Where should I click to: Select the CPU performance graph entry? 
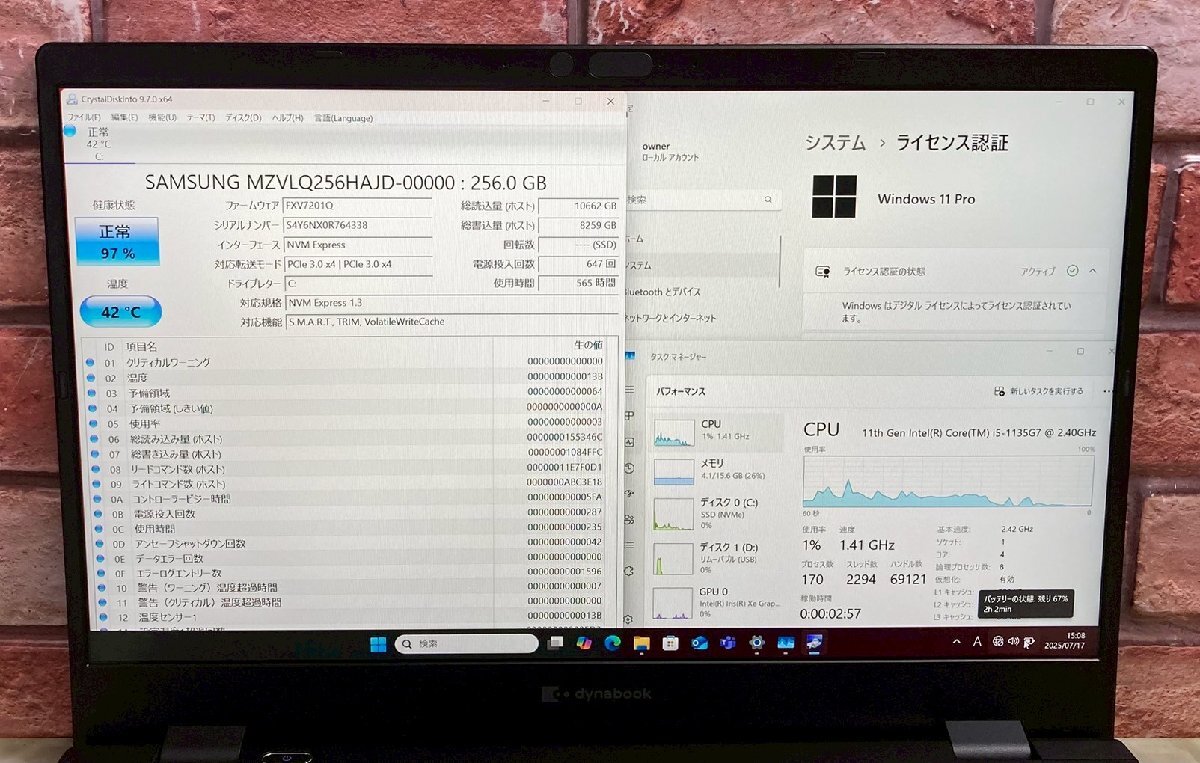click(718, 431)
